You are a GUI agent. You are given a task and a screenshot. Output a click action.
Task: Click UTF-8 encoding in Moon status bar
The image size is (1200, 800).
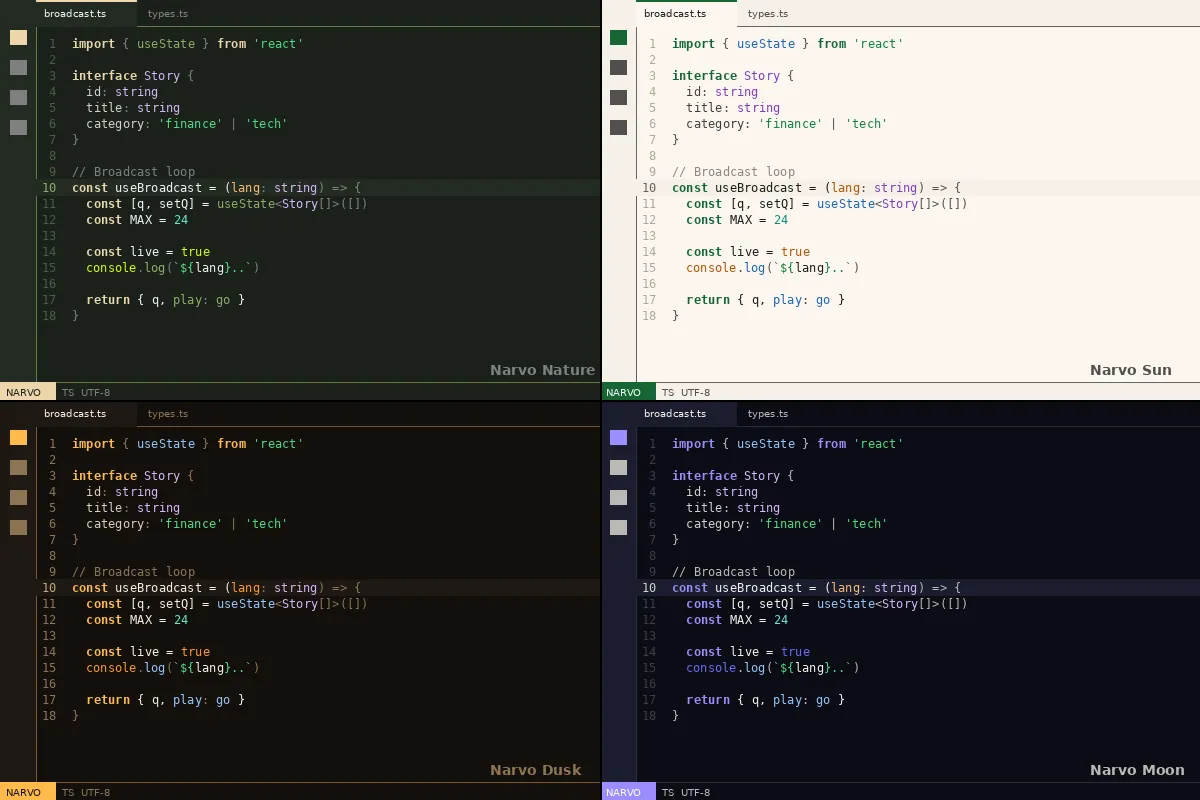tap(696, 793)
